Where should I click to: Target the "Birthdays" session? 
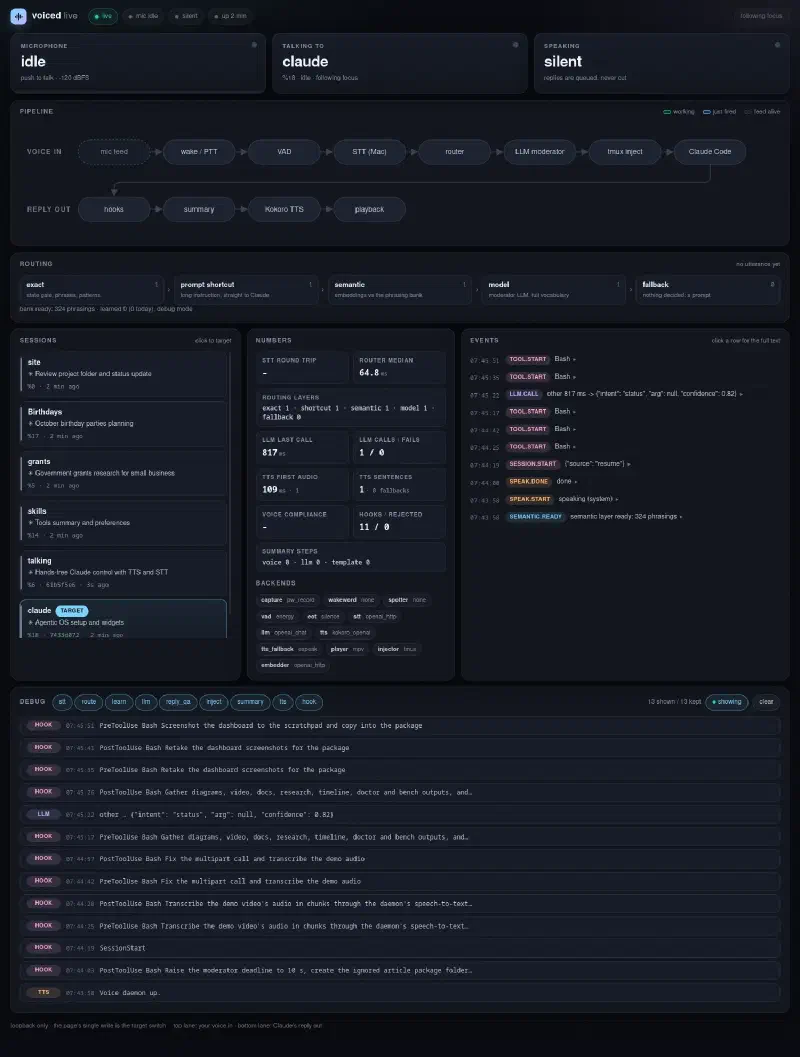click(x=123, y=423)
